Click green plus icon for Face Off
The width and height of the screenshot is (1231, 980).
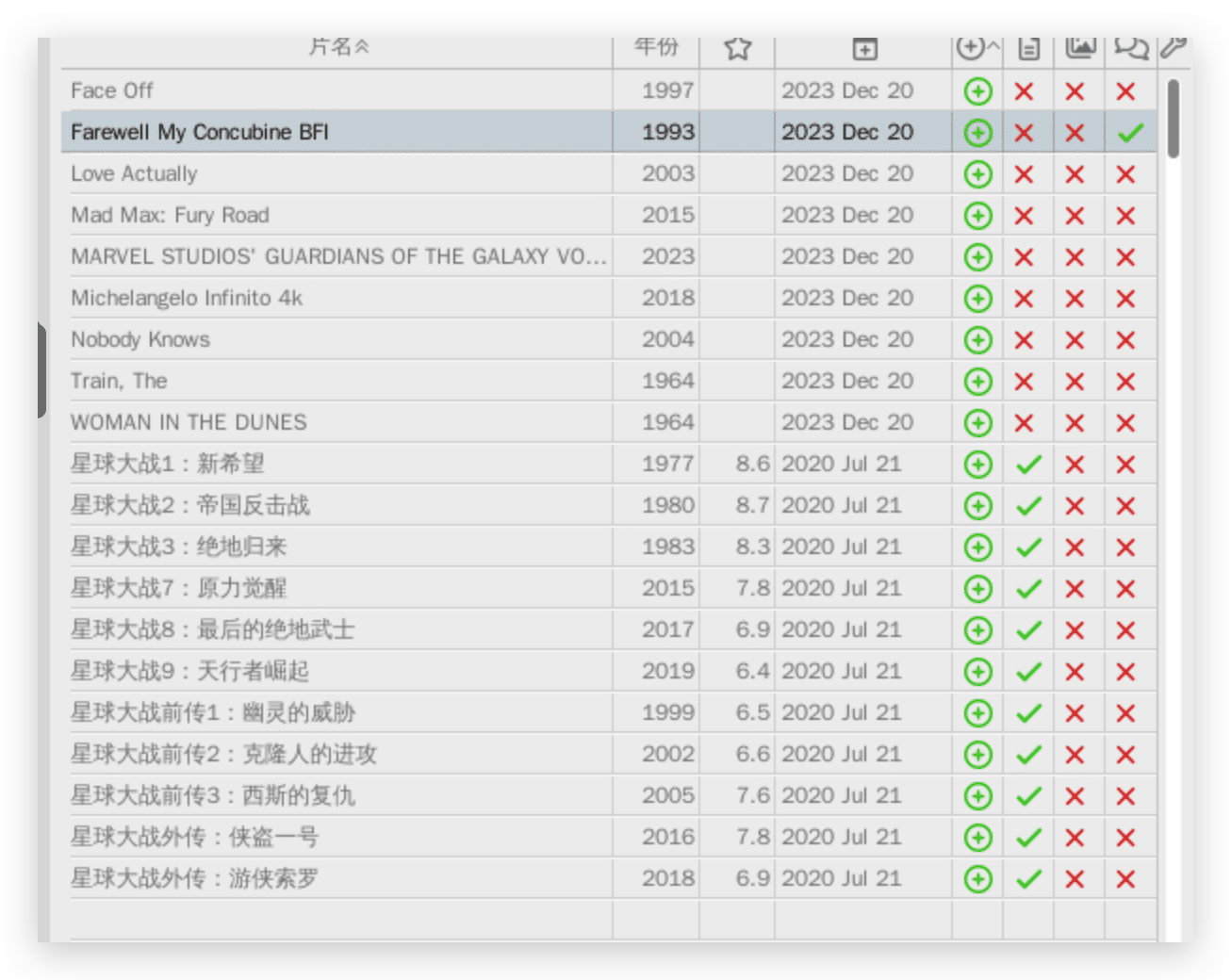(x=977, y=91)
